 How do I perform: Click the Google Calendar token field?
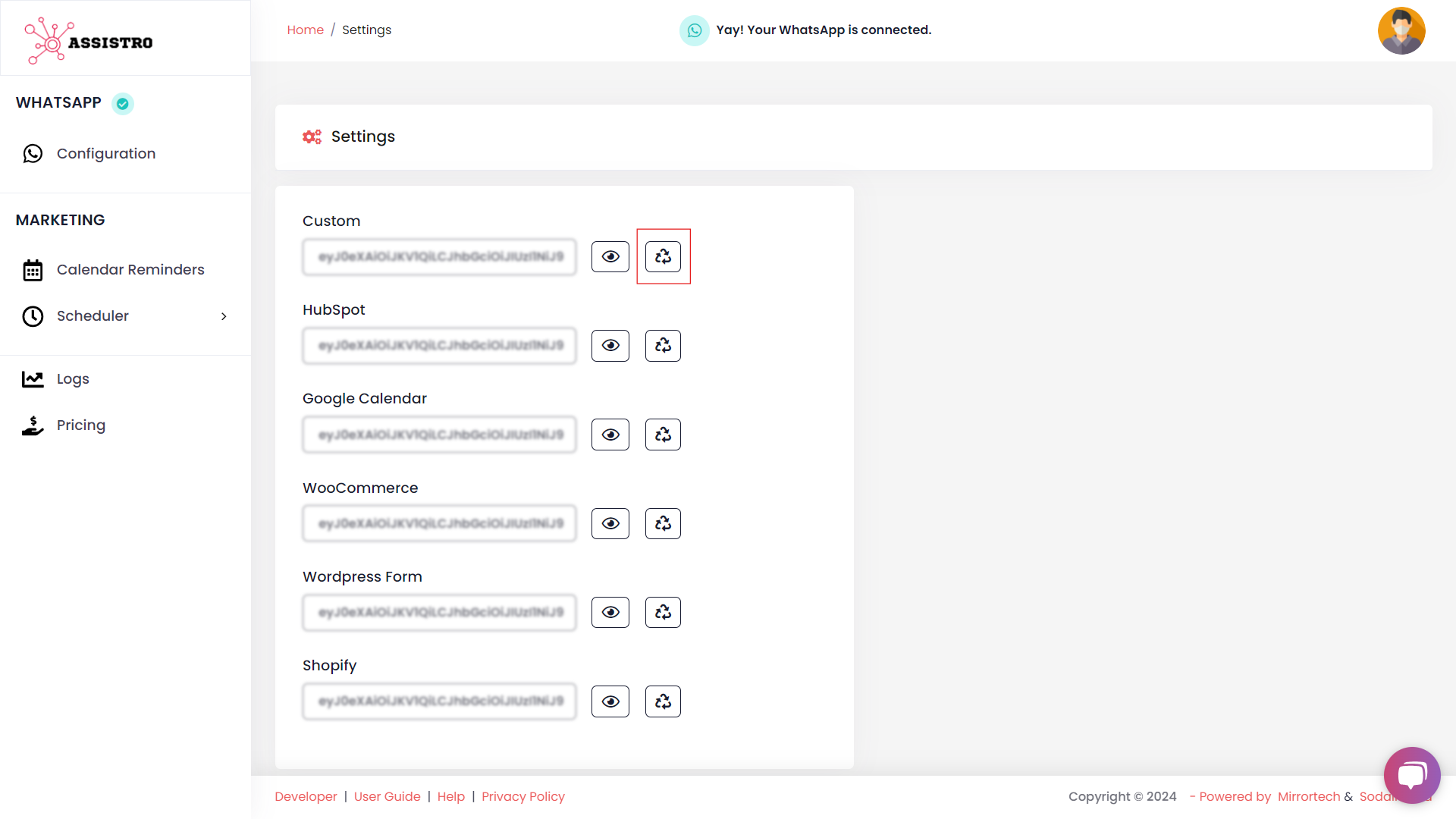pyautogui.click(x=439, y=435)
